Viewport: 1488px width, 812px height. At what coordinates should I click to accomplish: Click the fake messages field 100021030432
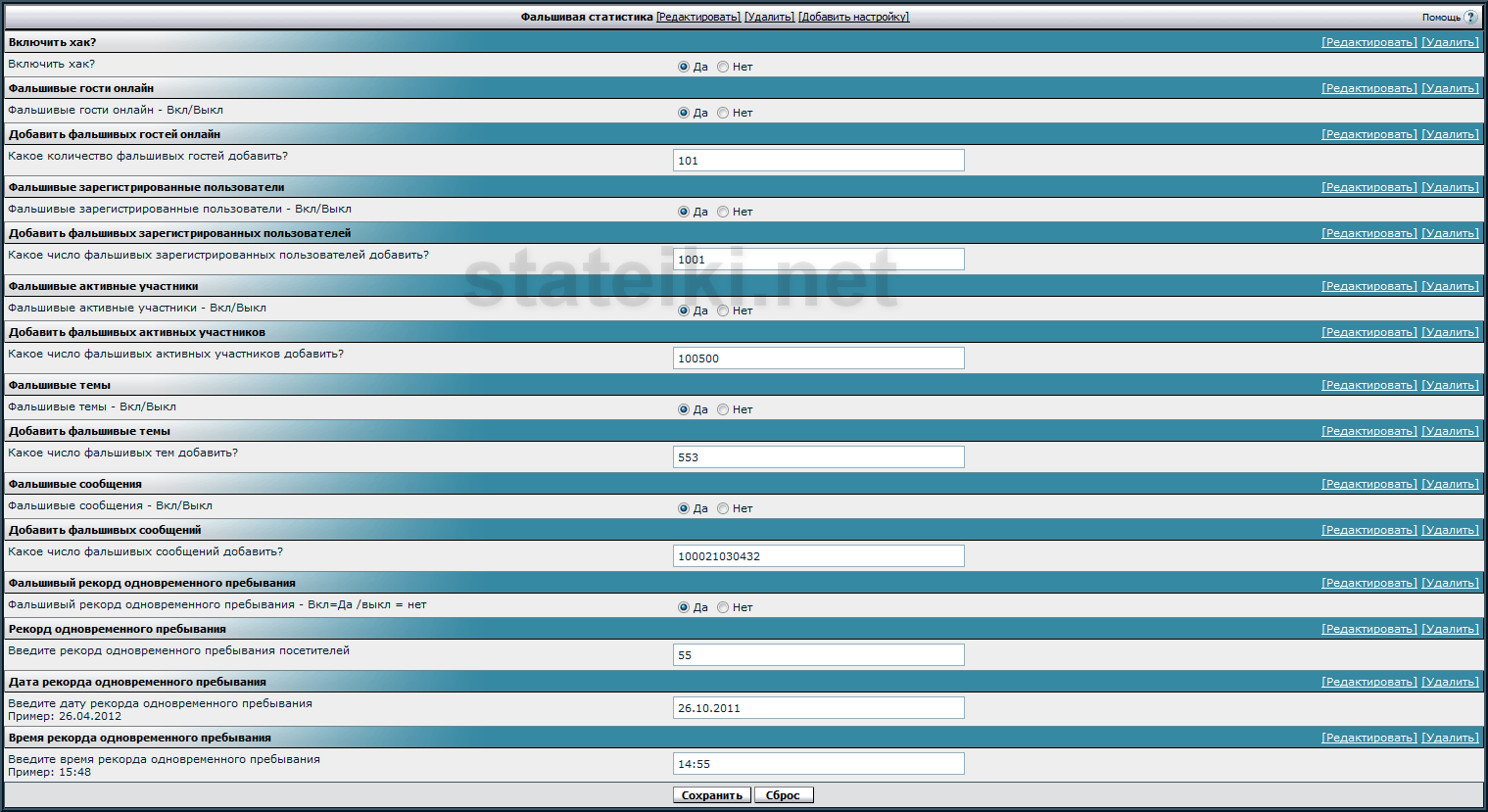[819, 555]
